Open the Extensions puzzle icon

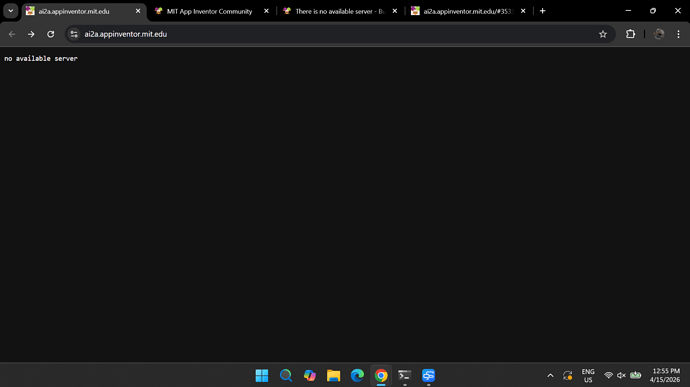(x=631, y=34)
